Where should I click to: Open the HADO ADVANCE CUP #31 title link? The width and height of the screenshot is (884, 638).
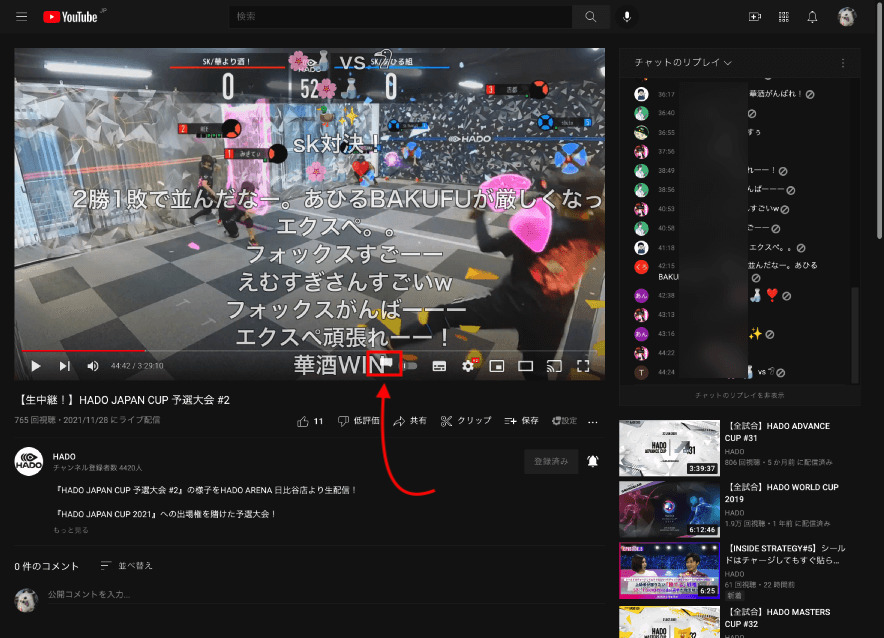tap(777, 432)
